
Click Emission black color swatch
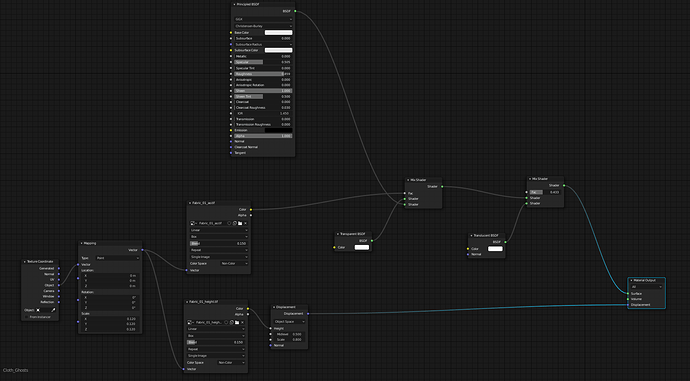(278, 130)
